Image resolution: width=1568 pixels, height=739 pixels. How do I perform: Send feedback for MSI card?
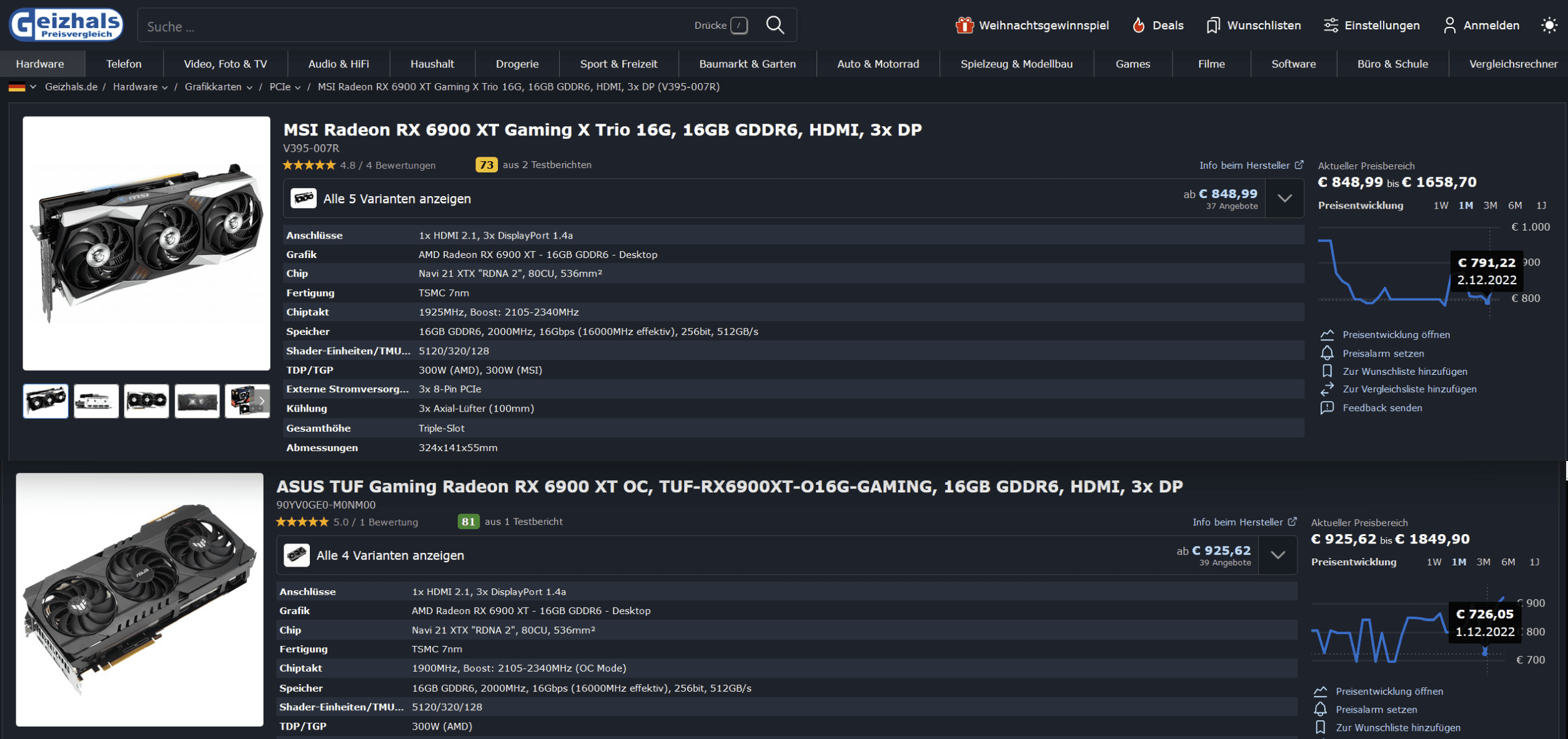[1381, 407]
